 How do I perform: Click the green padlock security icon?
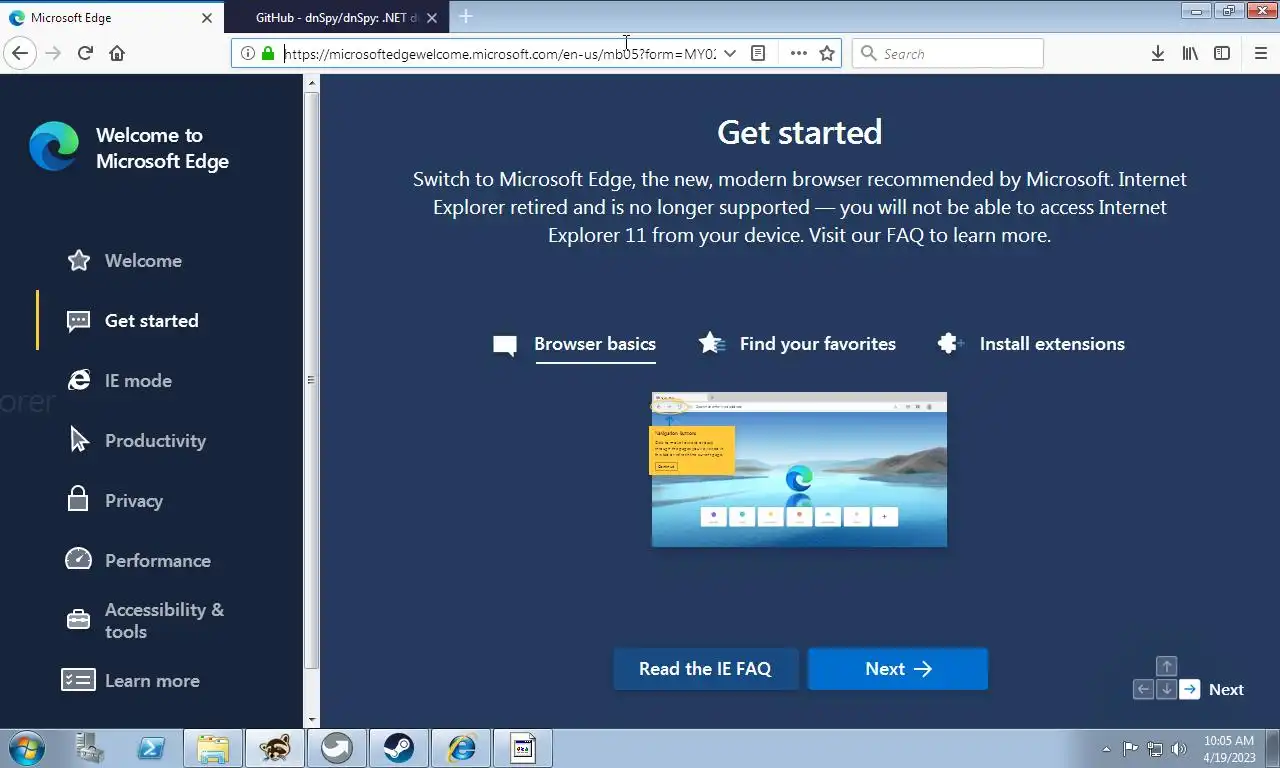(x=267, y=54)
